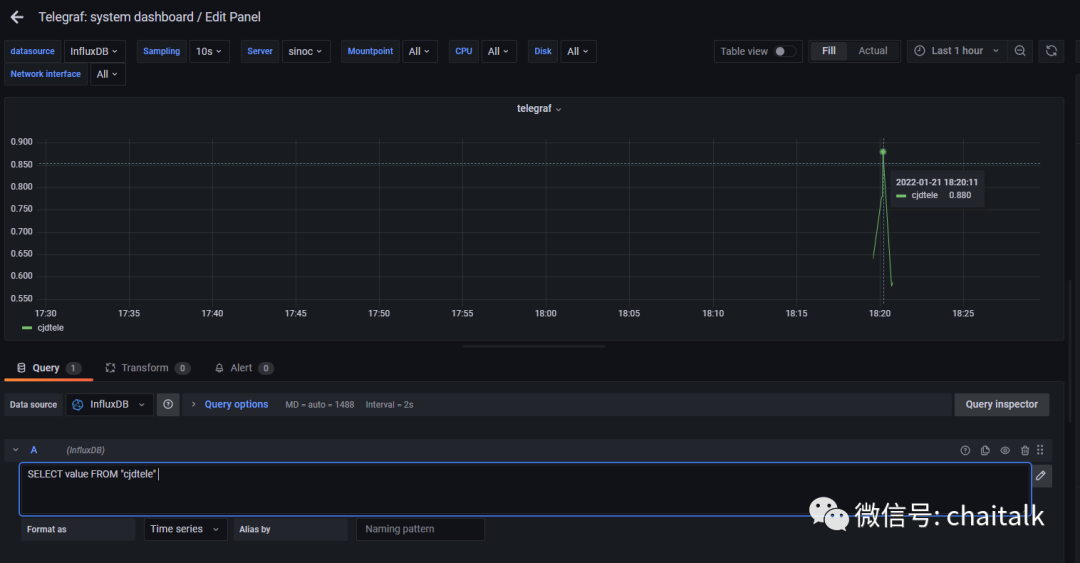Grab the drag handle for query A
This screenshot has width=1080, height=563.
tap(1041, 450)
